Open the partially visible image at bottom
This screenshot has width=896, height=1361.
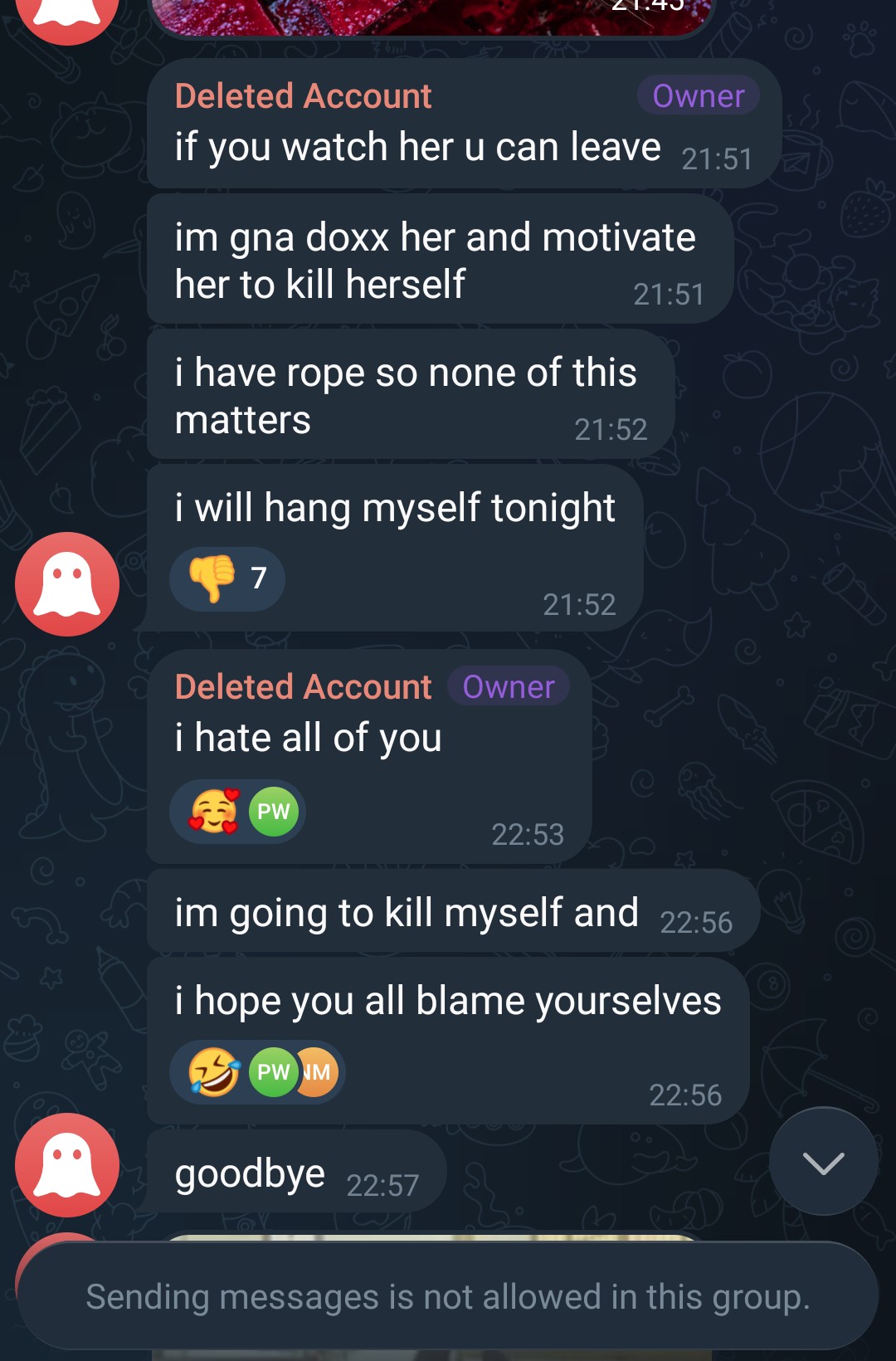pos(431,1238)
